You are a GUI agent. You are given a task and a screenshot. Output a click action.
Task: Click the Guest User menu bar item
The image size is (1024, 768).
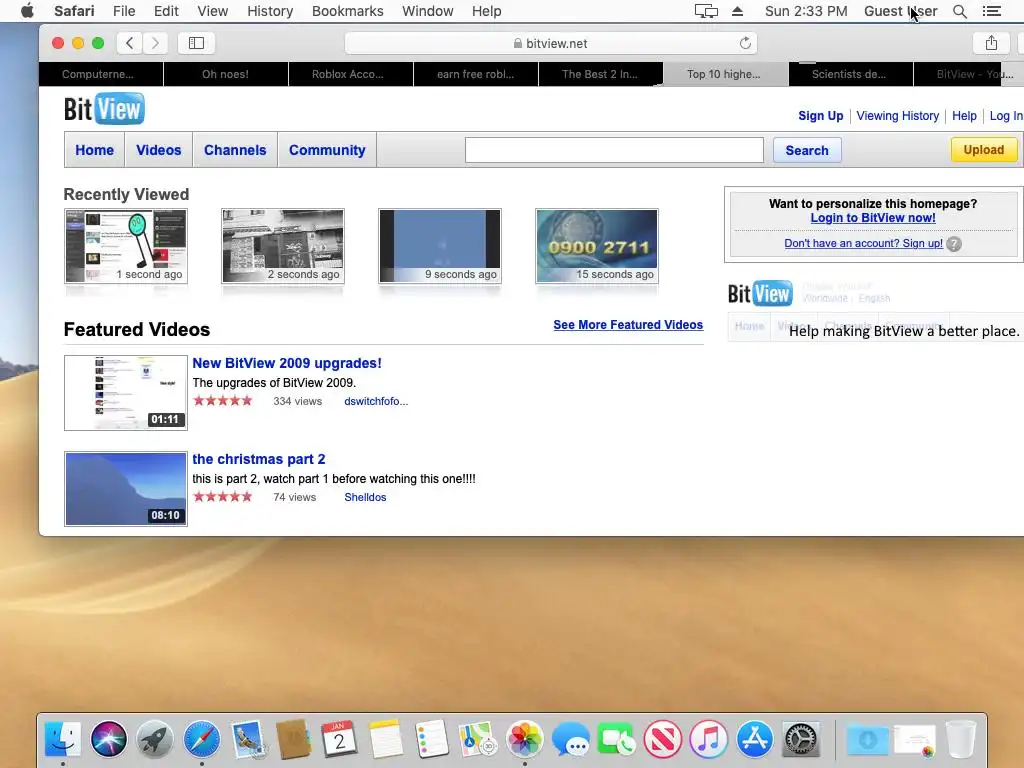tap(900, 11)
